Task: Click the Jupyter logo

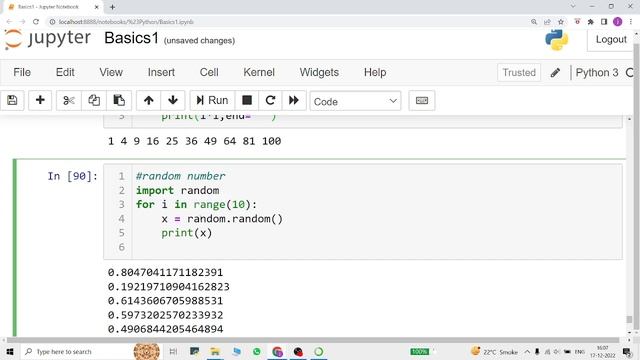Action: pos(48,39)
